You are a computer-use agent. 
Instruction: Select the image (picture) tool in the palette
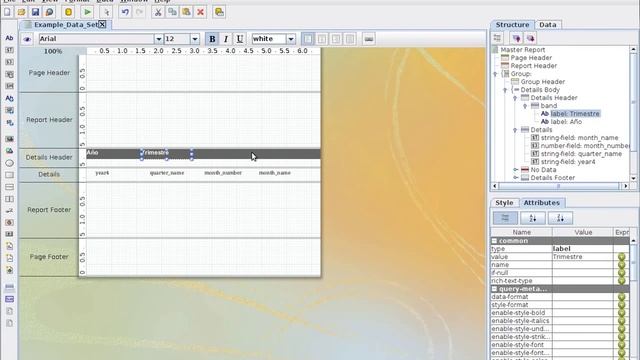pos(9,139)
